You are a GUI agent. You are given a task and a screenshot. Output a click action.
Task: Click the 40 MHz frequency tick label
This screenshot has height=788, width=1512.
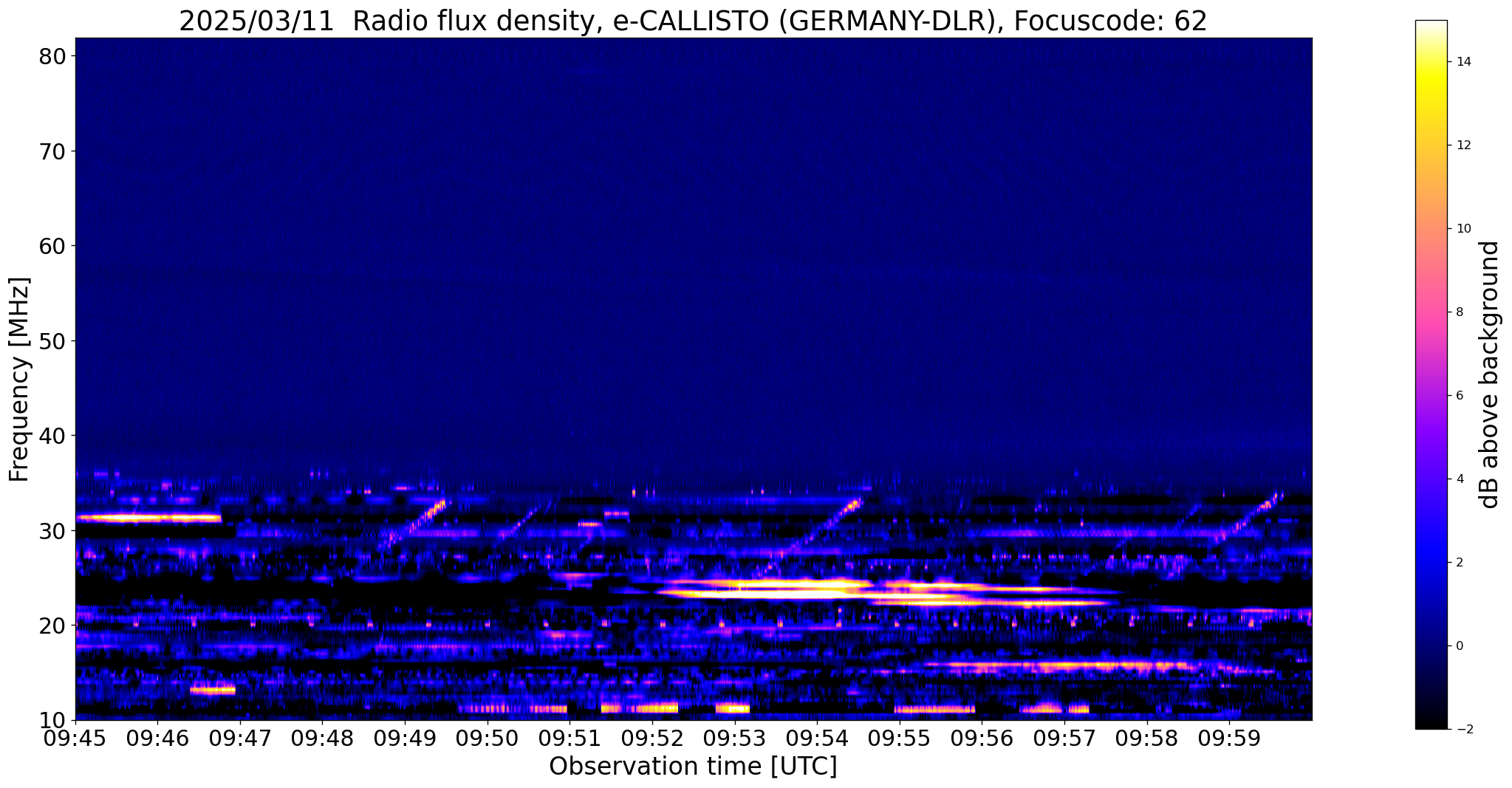pos(52,436)
